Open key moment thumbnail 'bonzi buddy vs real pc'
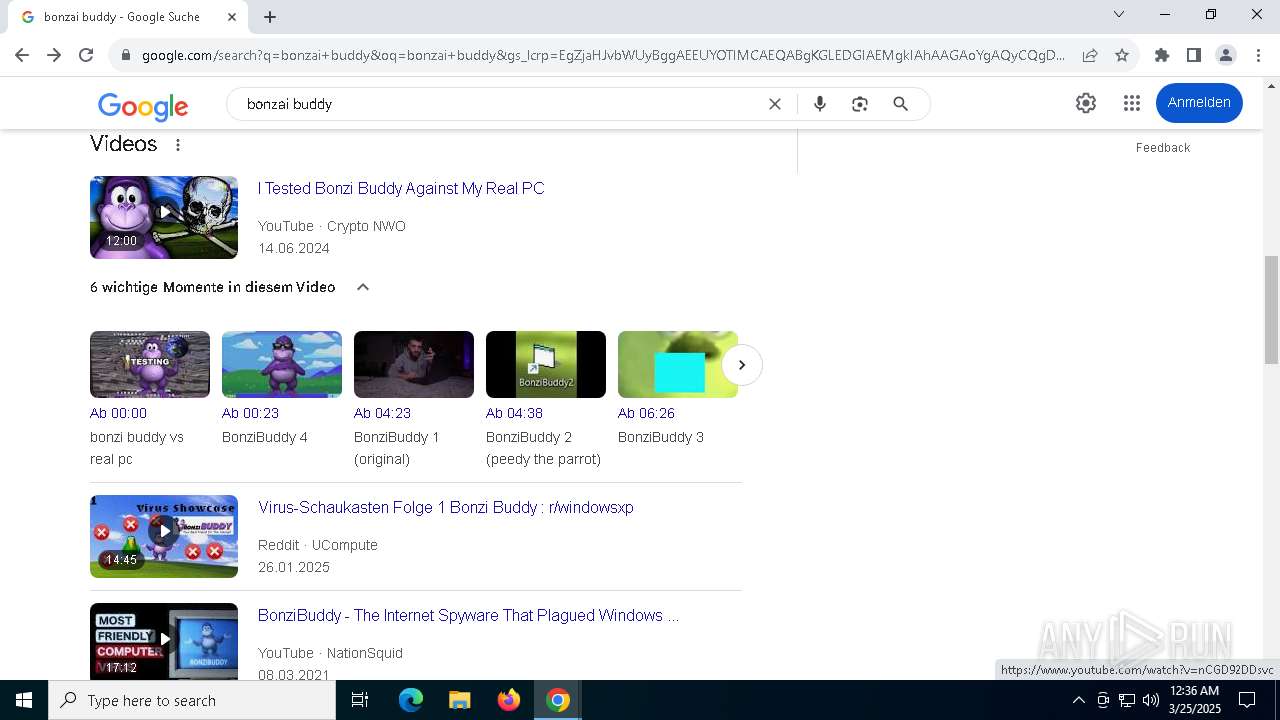Viewport: 1280px width, 720px height. (x=150, y=364)
